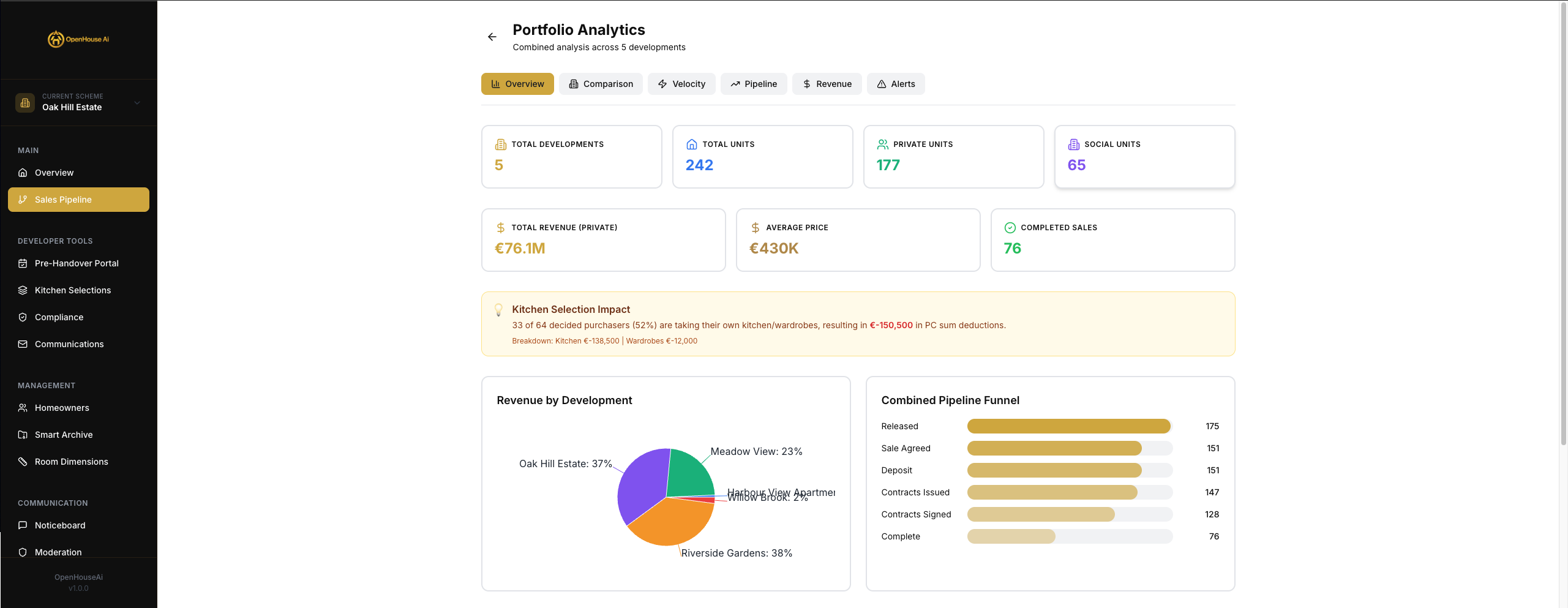Click the OpenHouse Ai logo

(x=78, y=39)
